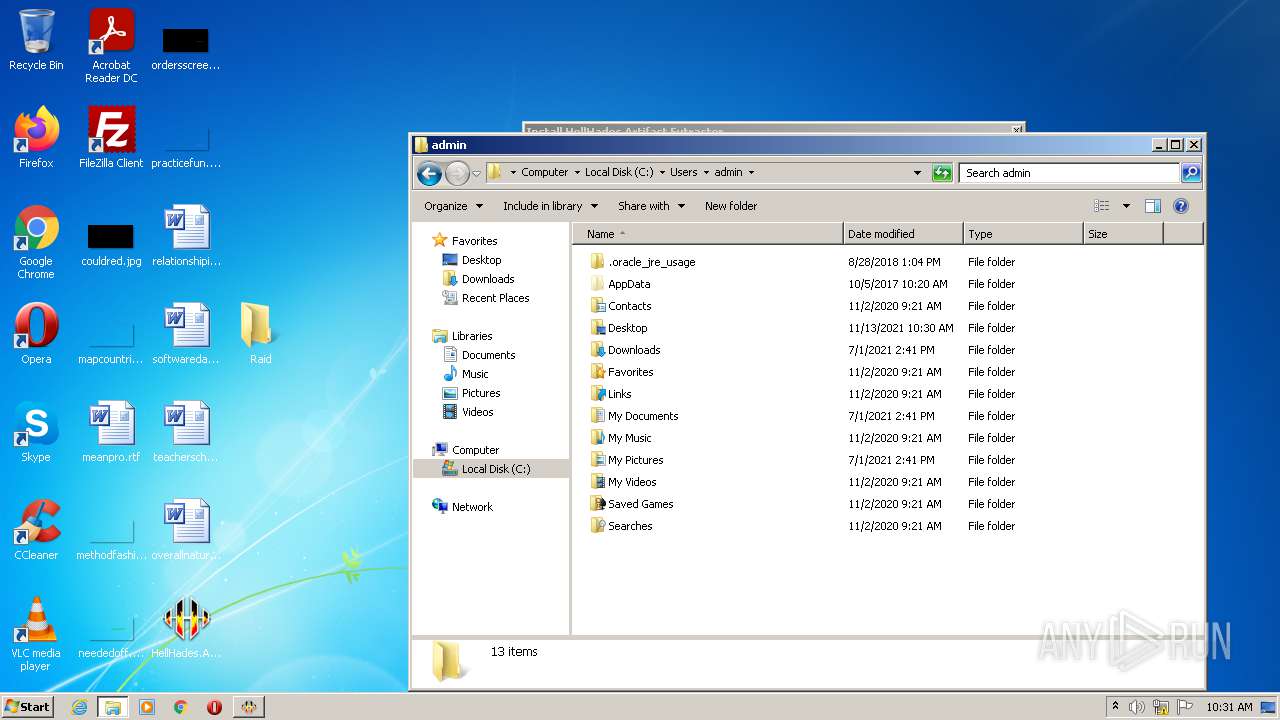The width and height of the screenshot is (1280, 720).
Task: Sort by Date modified column header
Action: [904, 234]
